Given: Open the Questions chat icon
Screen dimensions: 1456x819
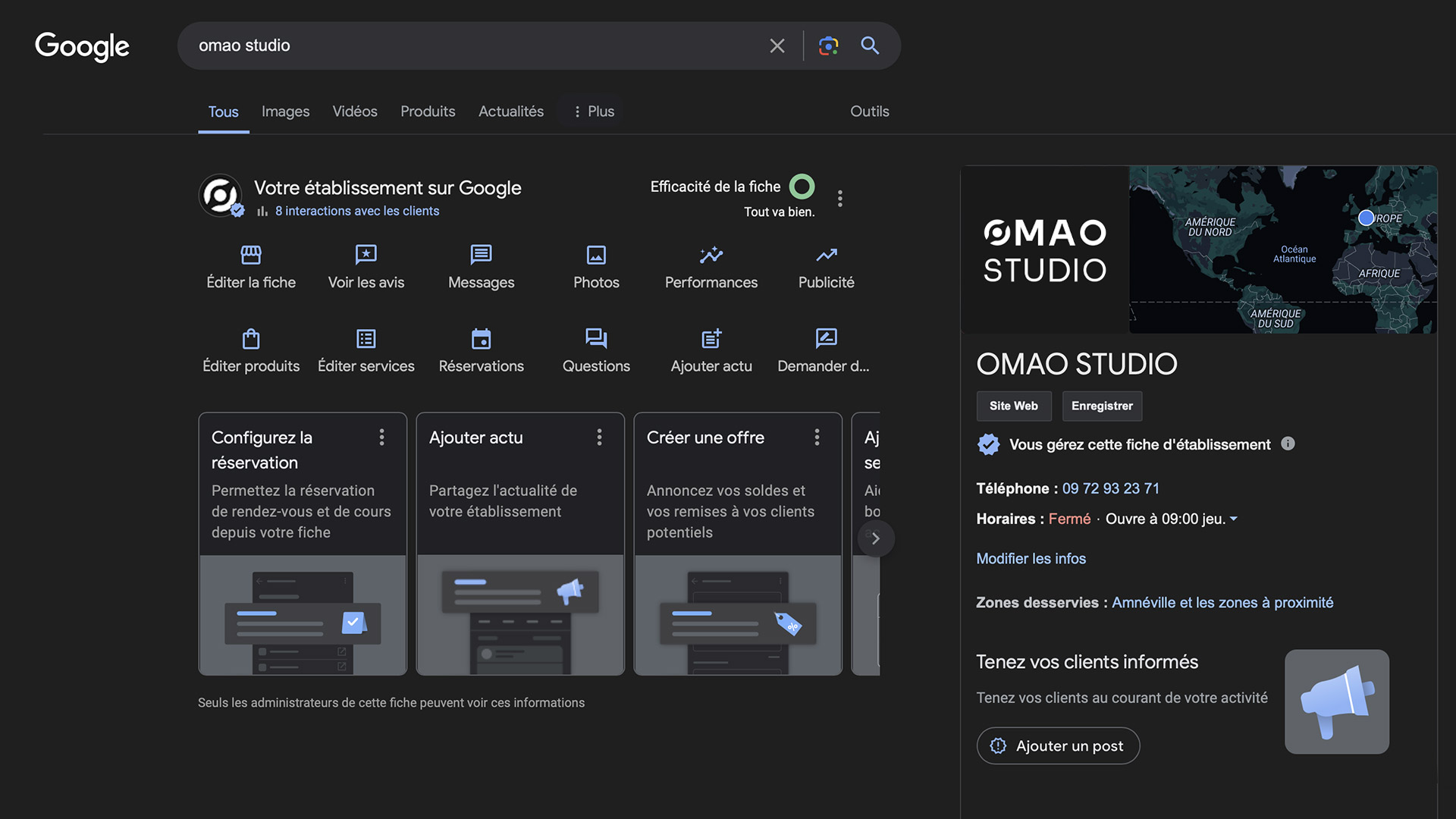Looking at the screenshot, I should (596, 338).
